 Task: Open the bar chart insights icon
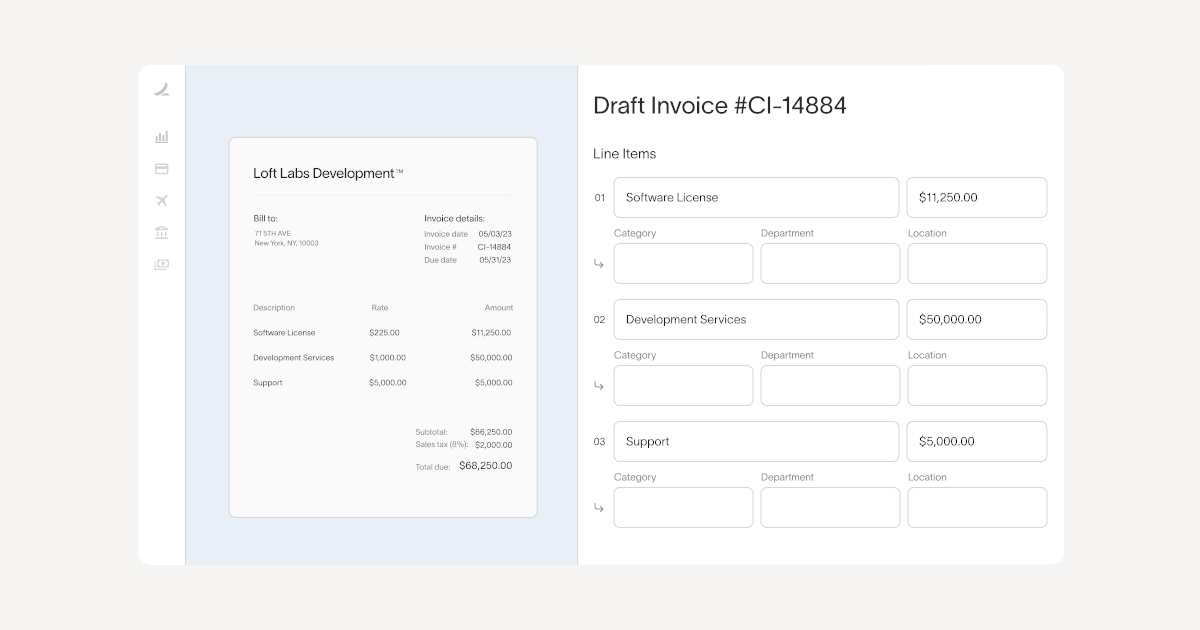tap(162, 137)
